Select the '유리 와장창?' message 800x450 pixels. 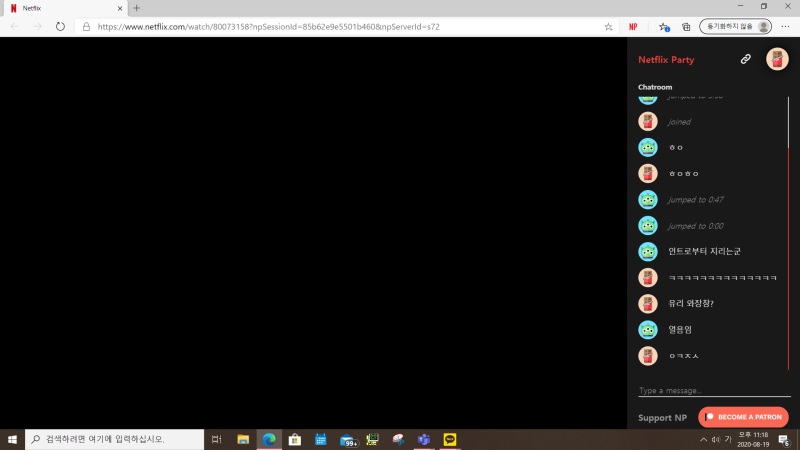[691, 304]
